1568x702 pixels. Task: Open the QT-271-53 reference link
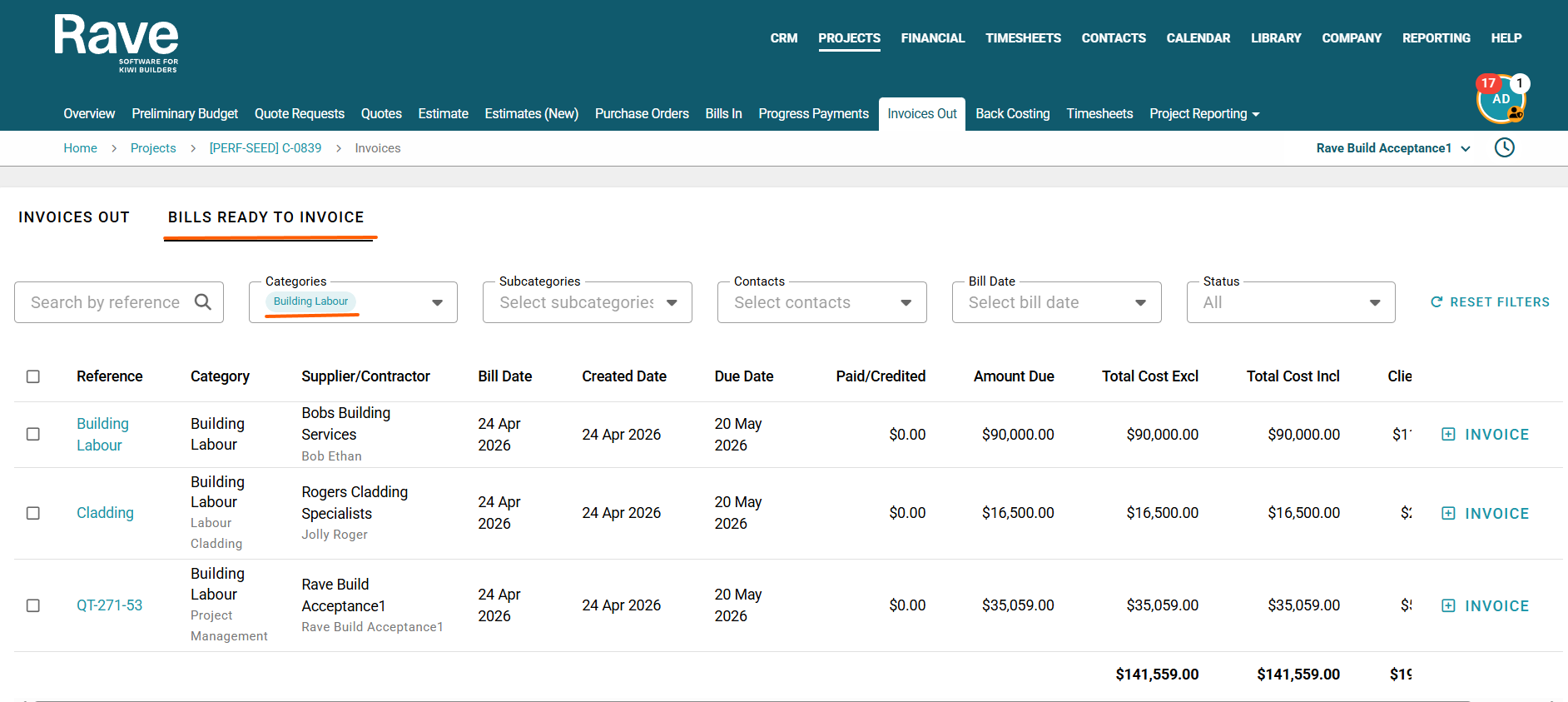point(110,605)
